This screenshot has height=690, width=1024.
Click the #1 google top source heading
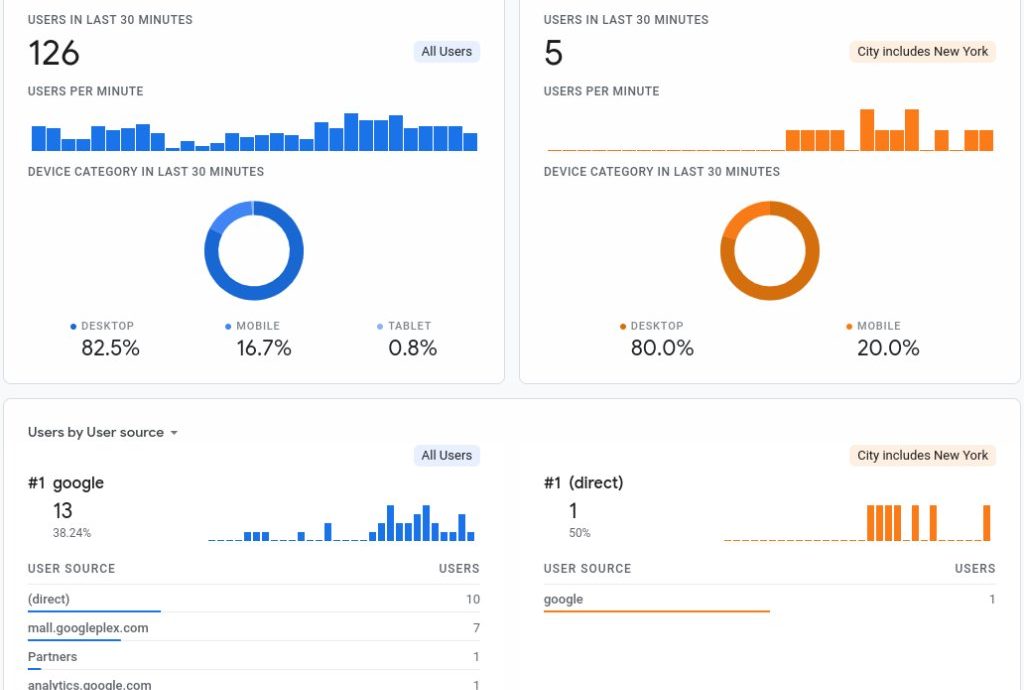(66, 483)
